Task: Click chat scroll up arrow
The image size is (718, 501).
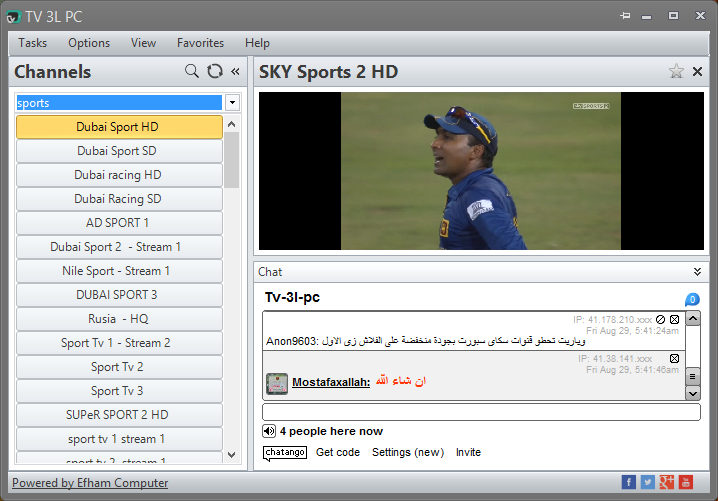Action: tap(693, 318)
